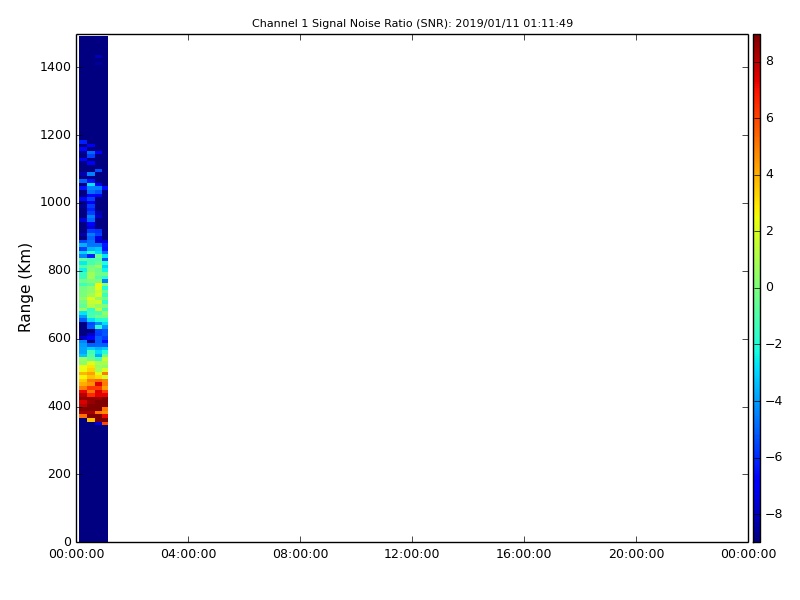
Task: Select the 1400 y-axis tick label
Action: pyautogui.click(x=56, y=67)
